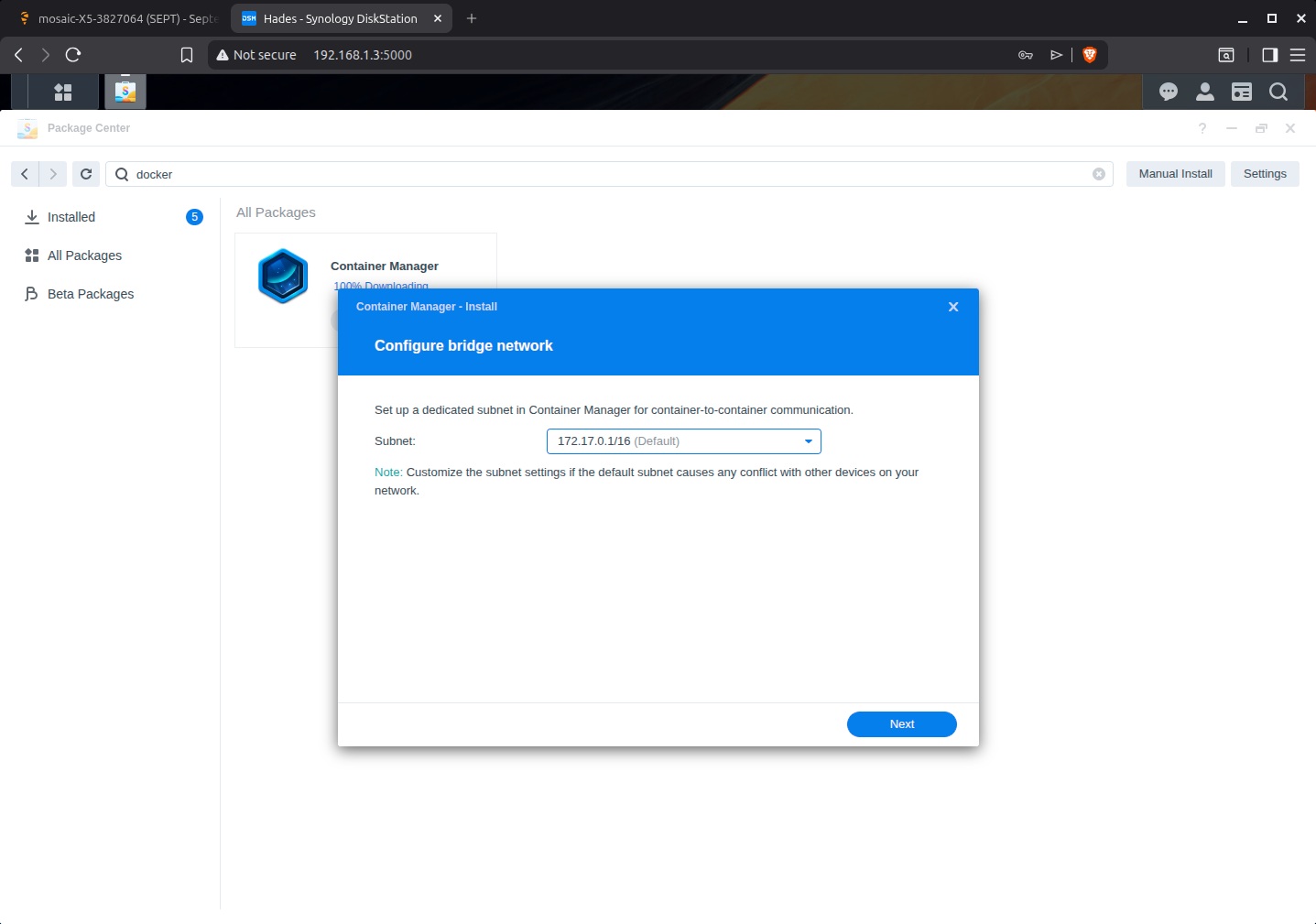Expand the Subnet dropdown
This screenshot has width=1316, height=924.
[x=684, y=441]
